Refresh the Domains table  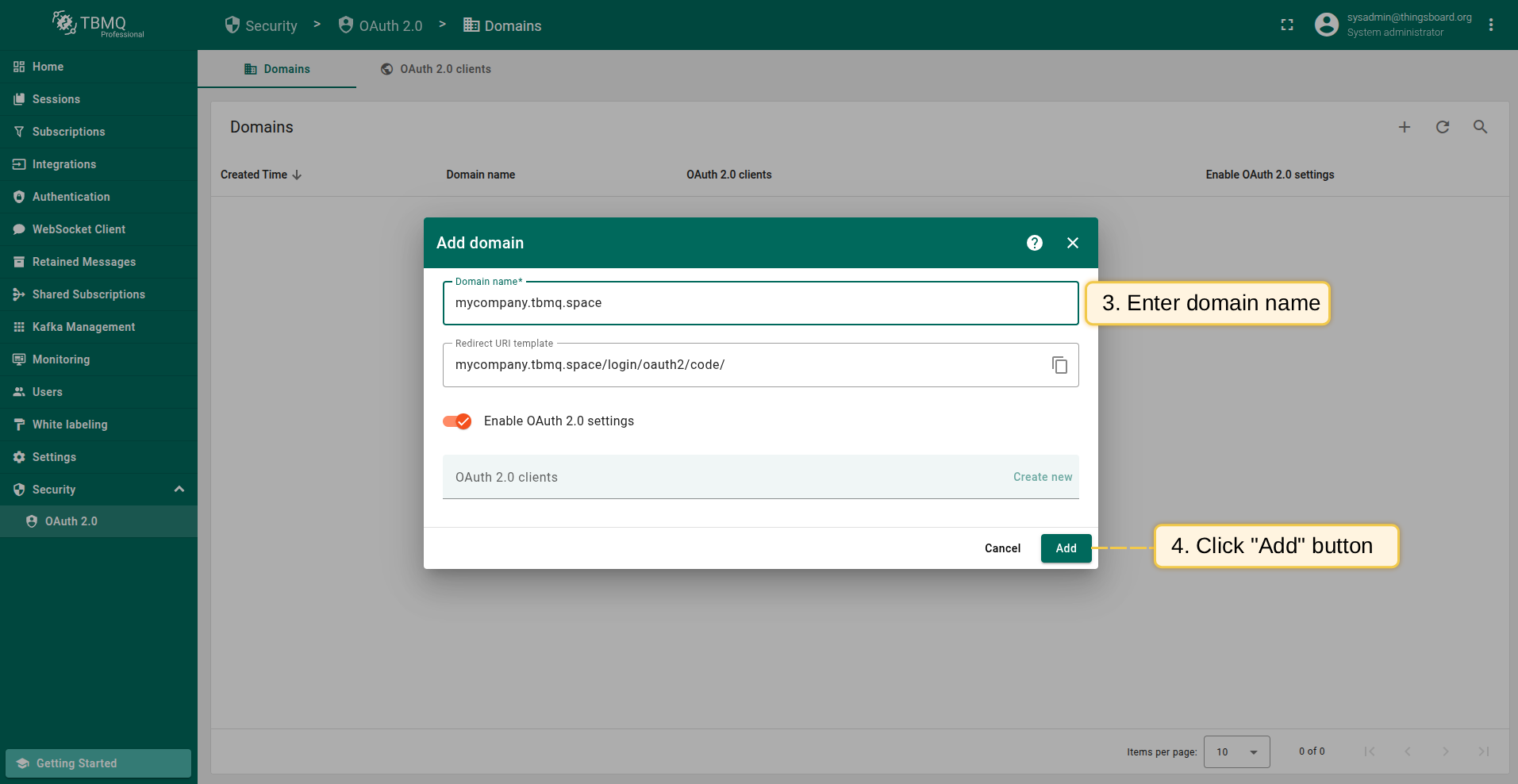1442,127
